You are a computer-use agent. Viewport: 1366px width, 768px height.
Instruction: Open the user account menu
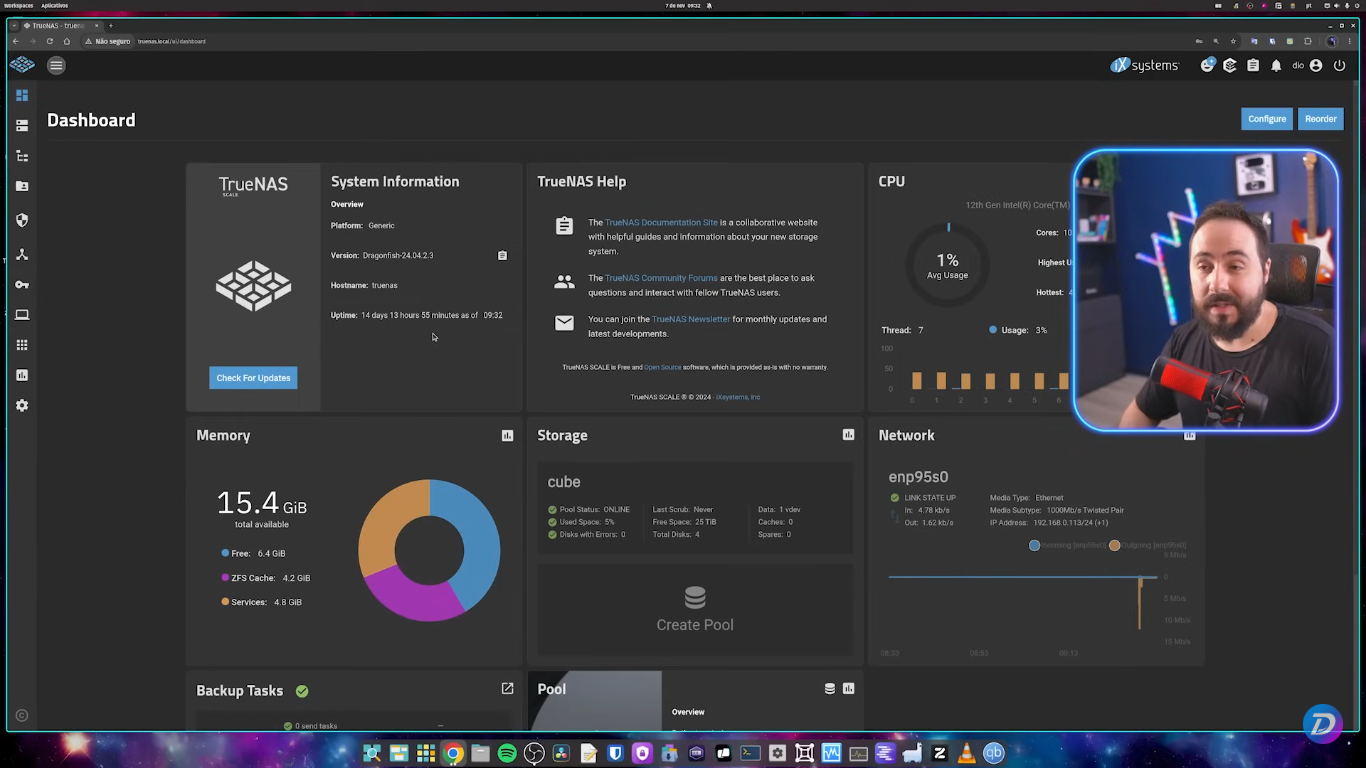pyautogui.click(x=1315, y=65)
